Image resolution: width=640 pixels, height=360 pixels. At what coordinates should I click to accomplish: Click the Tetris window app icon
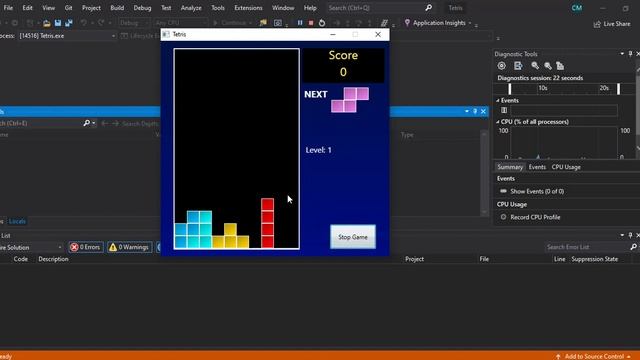pyautogui.click(x=166, y=34)
